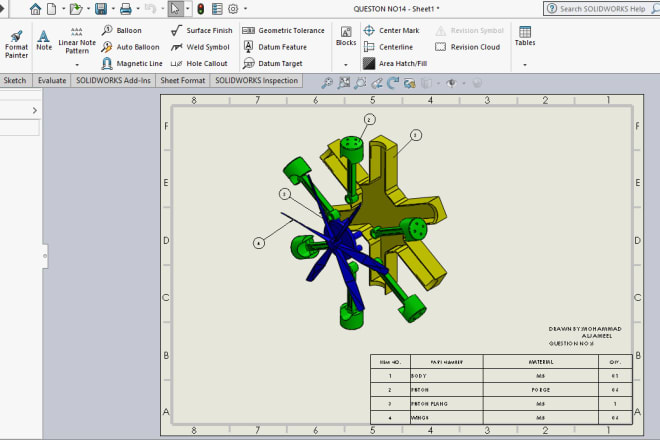
Task: Choose the Linear Note Pattern tool
Action: coord(77,40)
